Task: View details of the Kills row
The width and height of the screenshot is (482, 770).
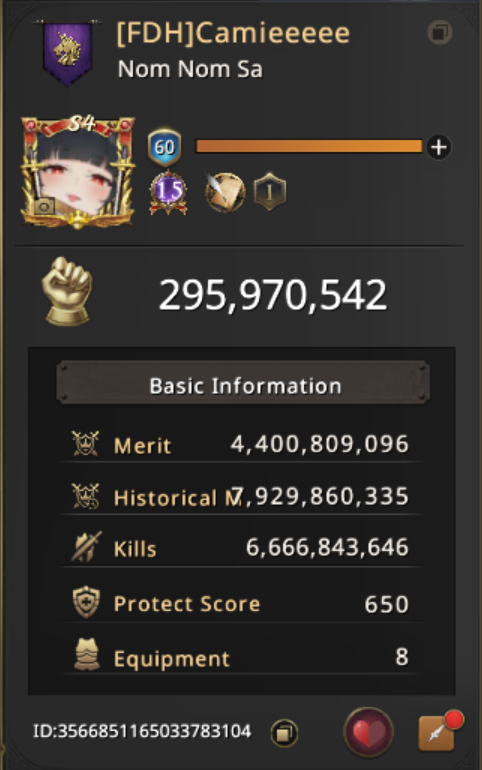Action: (241, 548)
